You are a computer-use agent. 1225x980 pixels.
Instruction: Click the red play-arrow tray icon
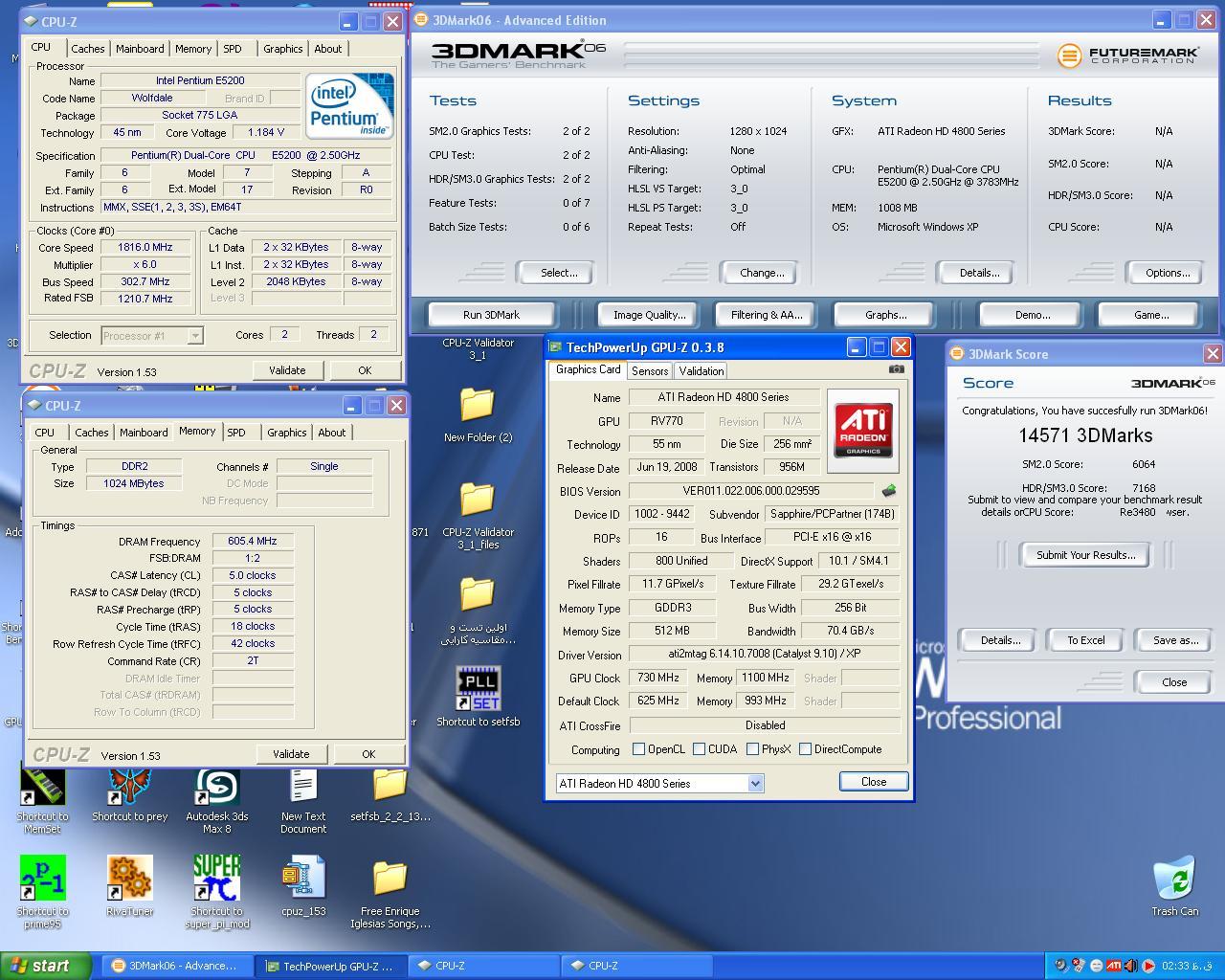pyautogui.click(x=1148, y=966)
